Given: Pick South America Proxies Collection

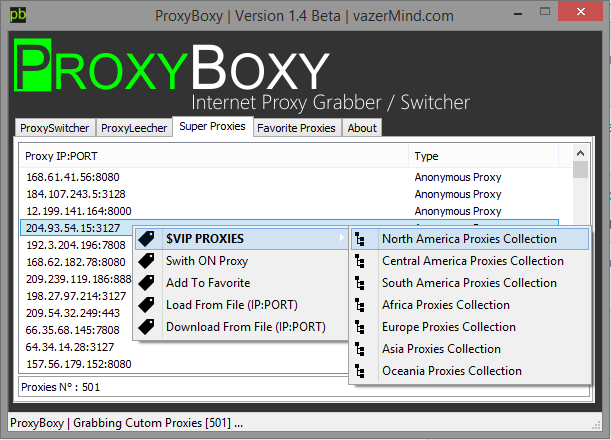Looking at the screenshot, I should (x=470, y=283).
